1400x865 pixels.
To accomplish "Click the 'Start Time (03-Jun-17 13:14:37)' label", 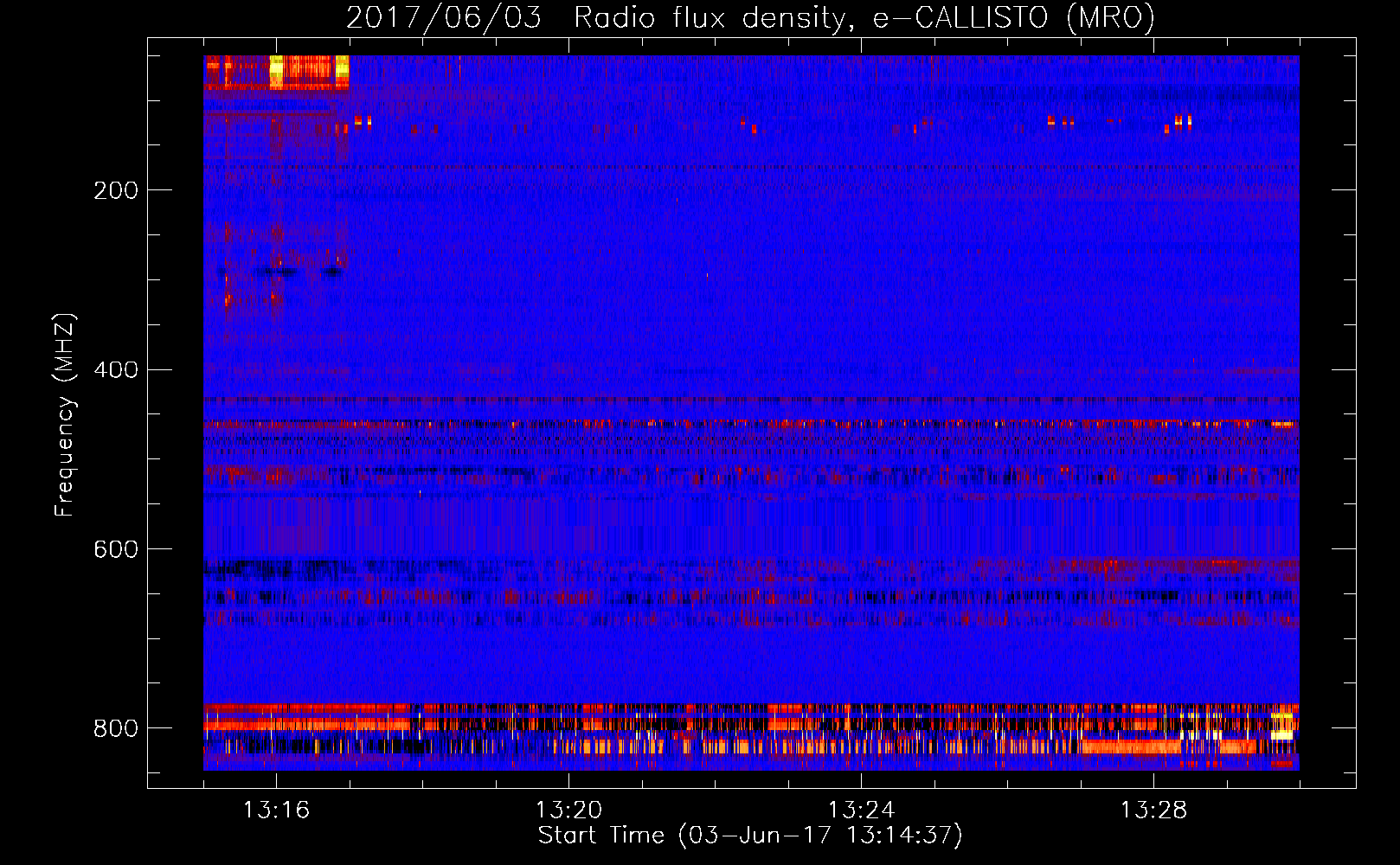I will click(750, 836).
